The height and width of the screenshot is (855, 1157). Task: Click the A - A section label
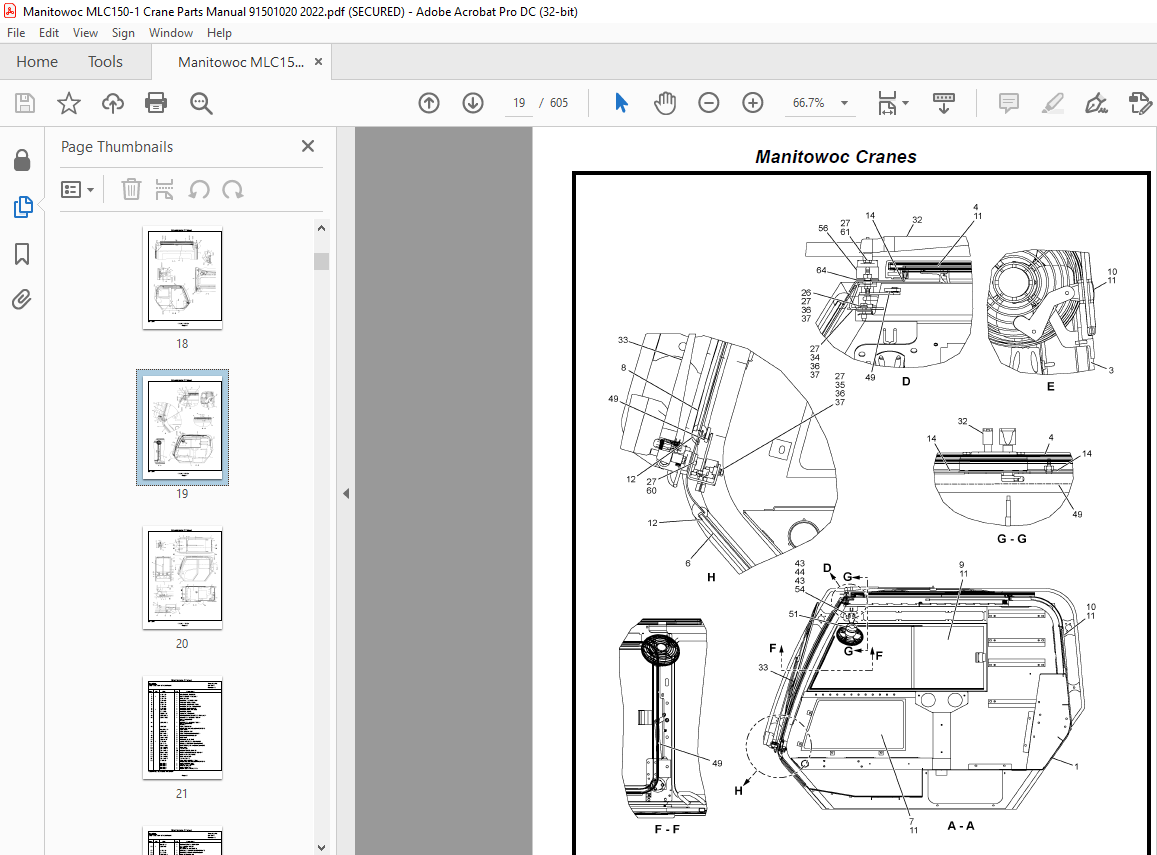[961, 825]
